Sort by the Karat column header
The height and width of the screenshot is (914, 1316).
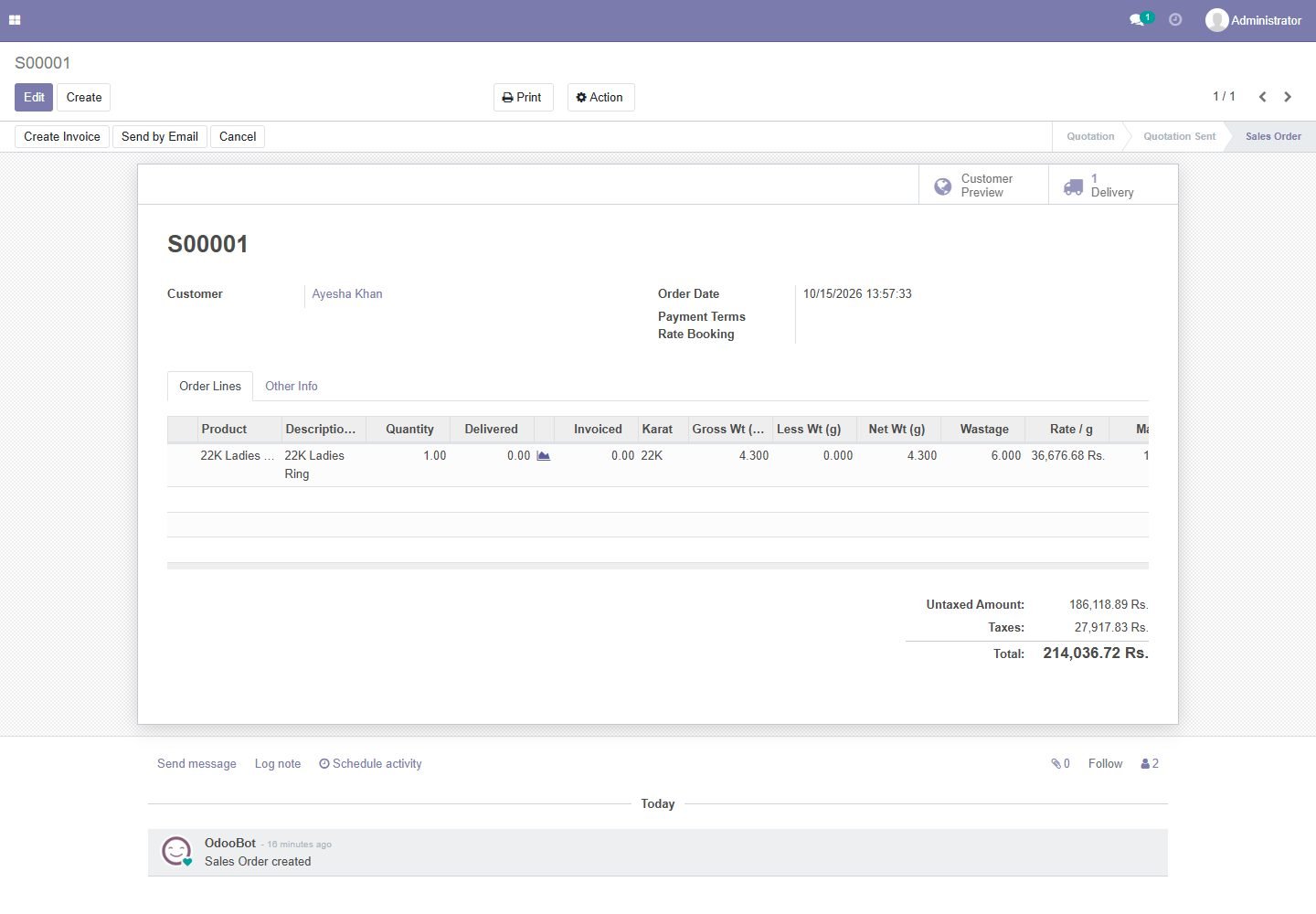tap(663, 430)
